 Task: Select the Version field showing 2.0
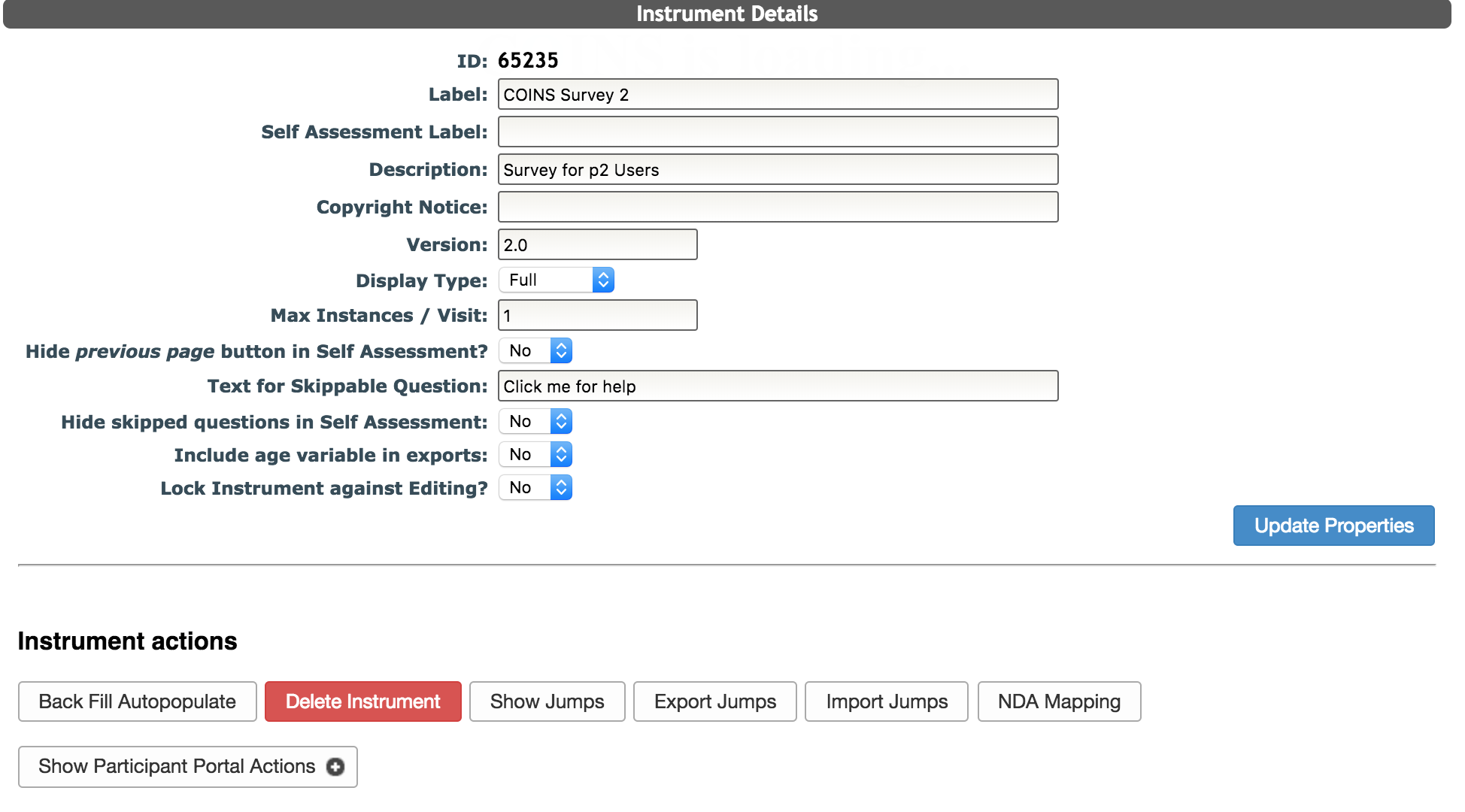click(x=597, y=244)
